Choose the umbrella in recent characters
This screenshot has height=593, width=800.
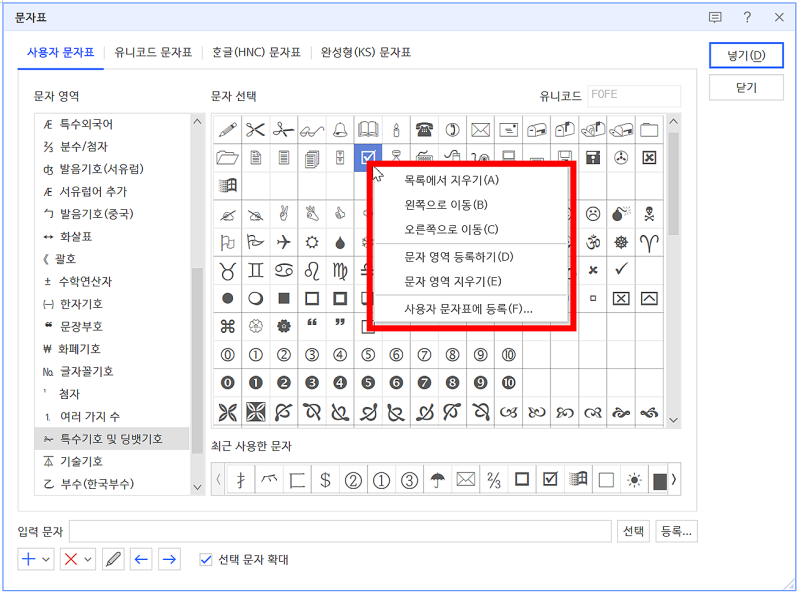click(x=437, y=480)
